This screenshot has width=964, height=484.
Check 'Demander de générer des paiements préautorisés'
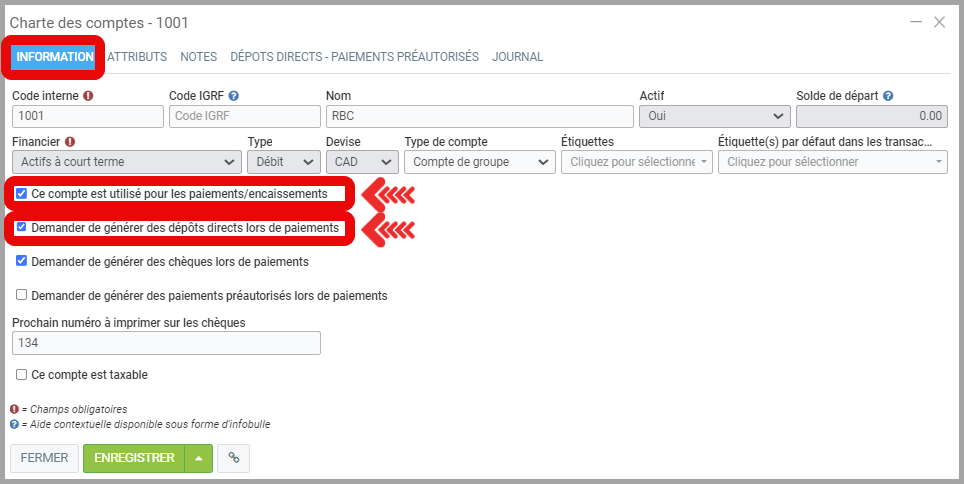click(21, 296)
